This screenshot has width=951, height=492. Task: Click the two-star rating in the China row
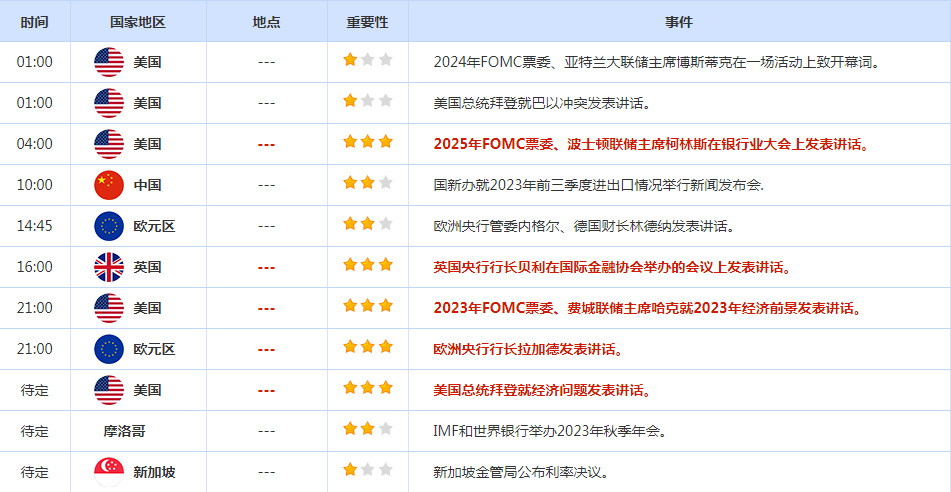pos(368,183)
